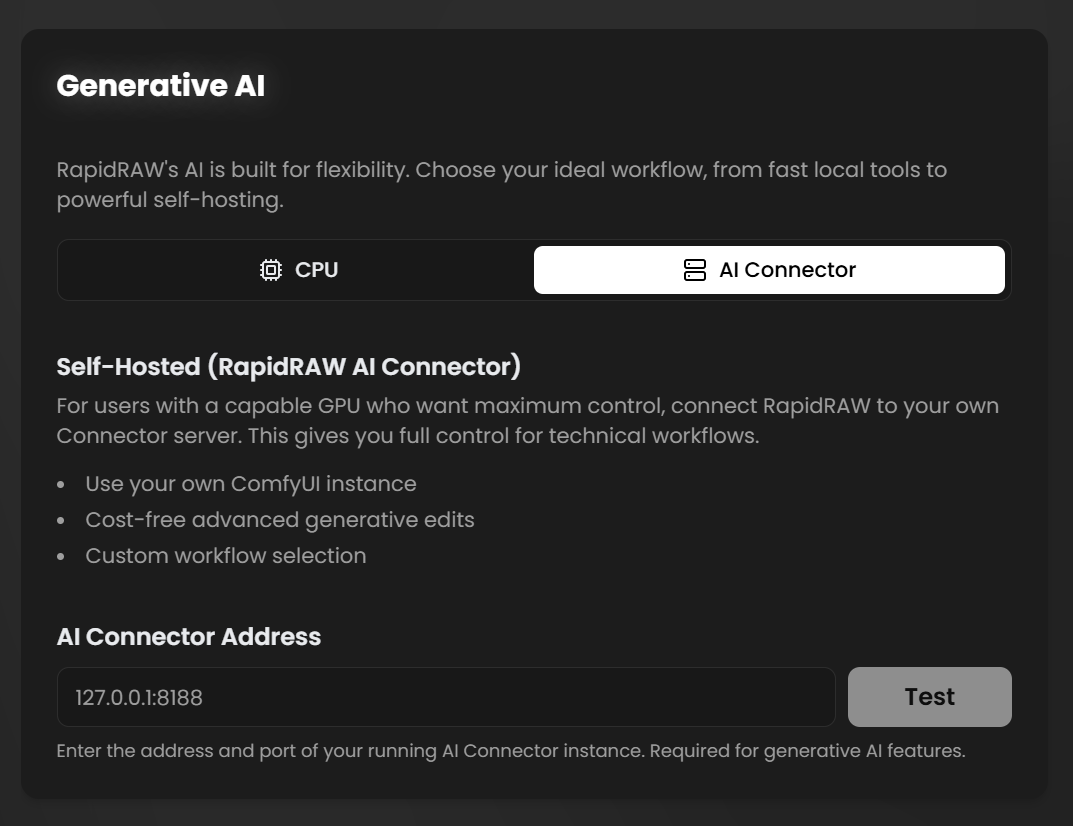Click the capable GPU description paragraph

pos(528,420)
